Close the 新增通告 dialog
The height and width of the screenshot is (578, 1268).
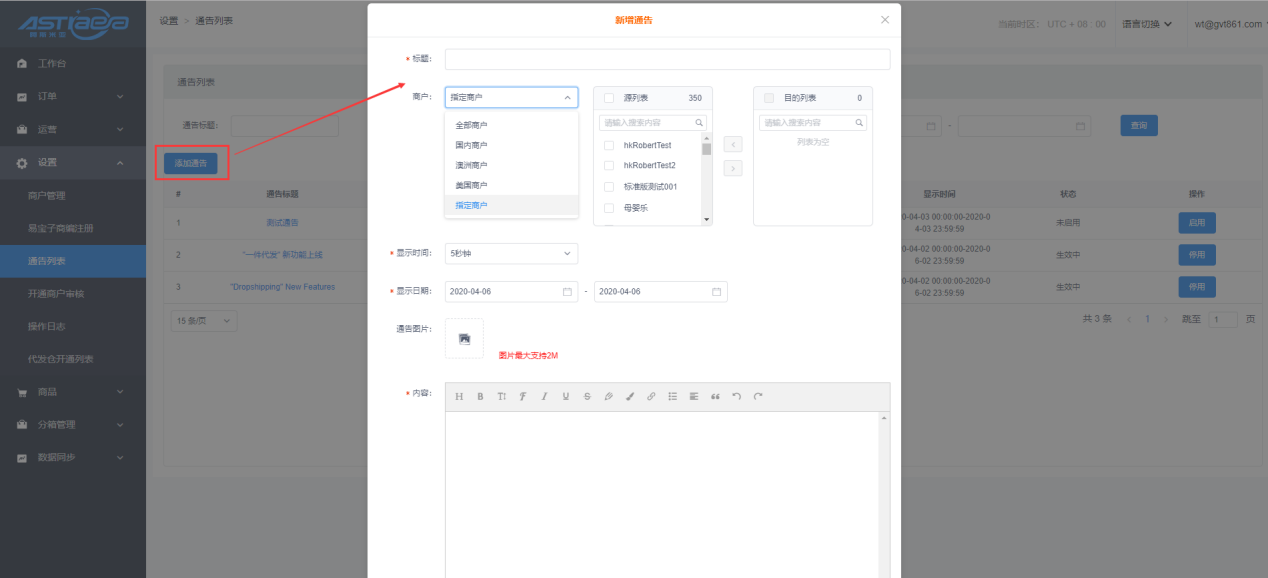pos(884,20)
